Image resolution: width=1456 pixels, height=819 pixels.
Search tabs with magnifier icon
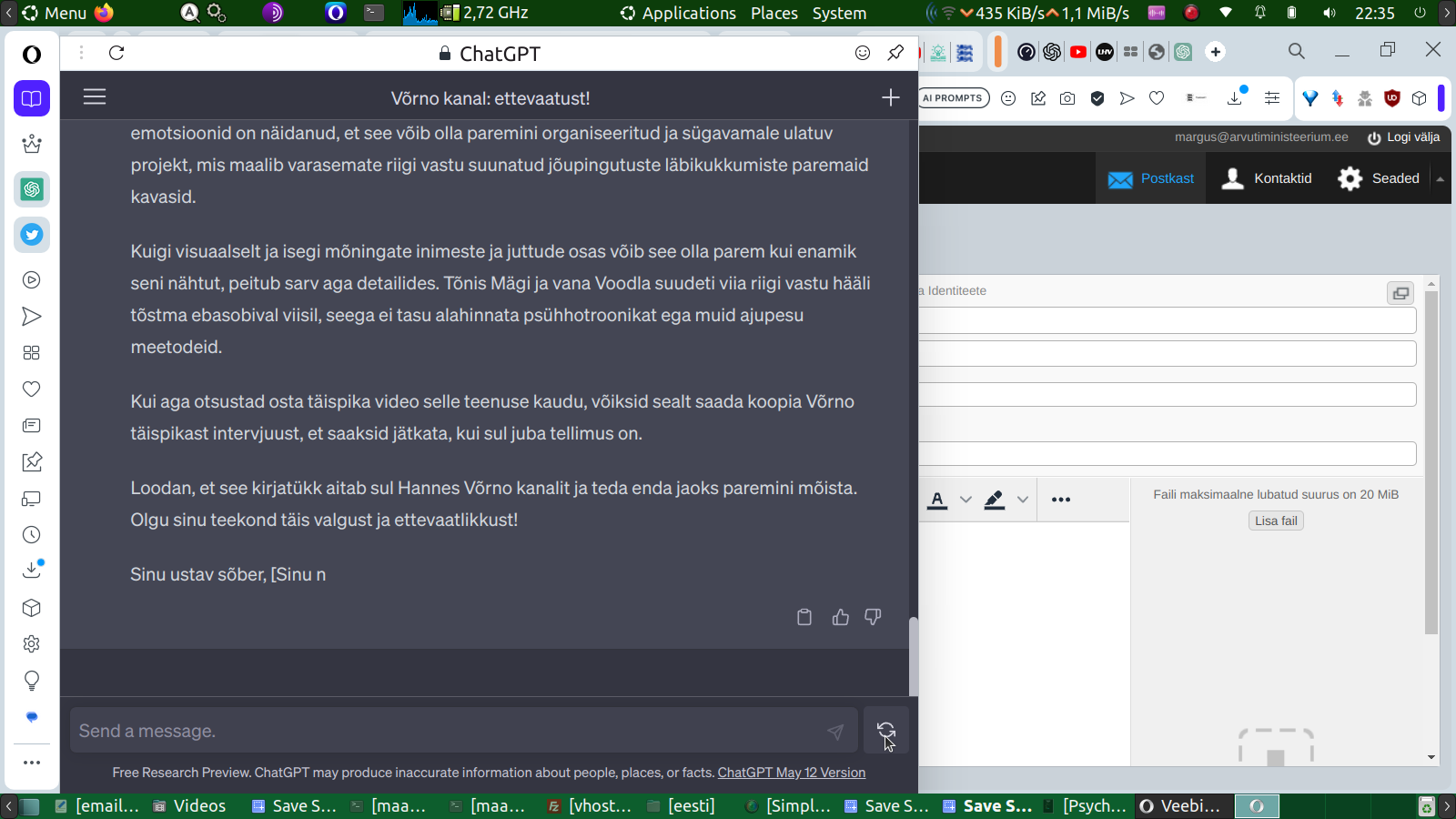[1297, 51]
